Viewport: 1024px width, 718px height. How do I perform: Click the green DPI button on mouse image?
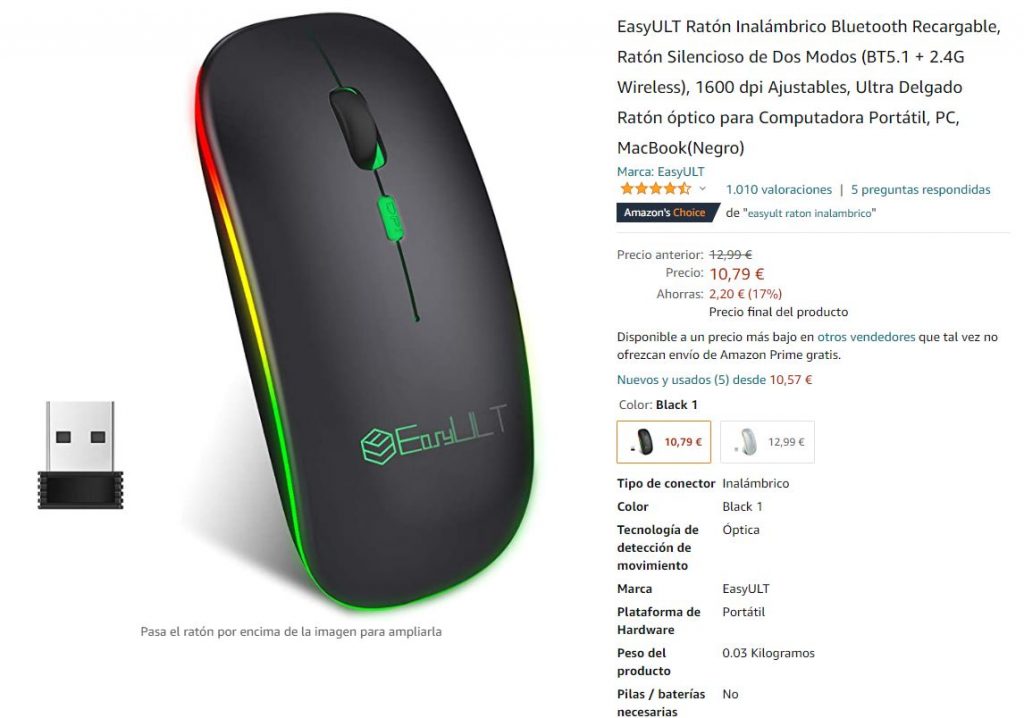pos(391,218)
